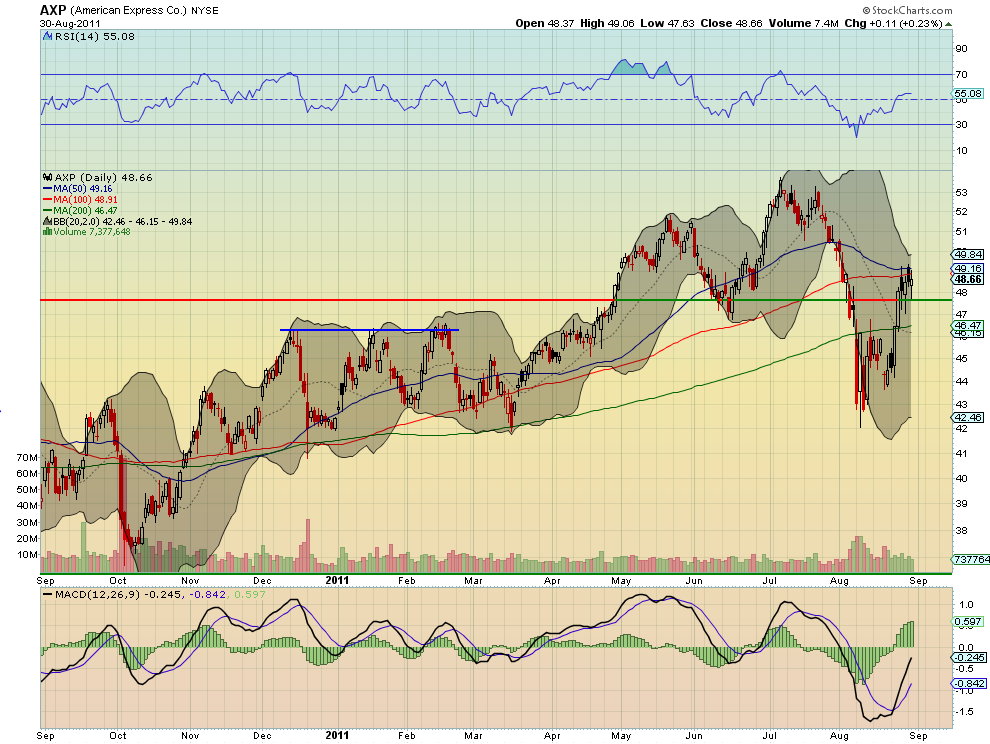Click the blue MA(50) legend line swatch
The width and height of the screenshot is (990, 744).
click(47, 189)
